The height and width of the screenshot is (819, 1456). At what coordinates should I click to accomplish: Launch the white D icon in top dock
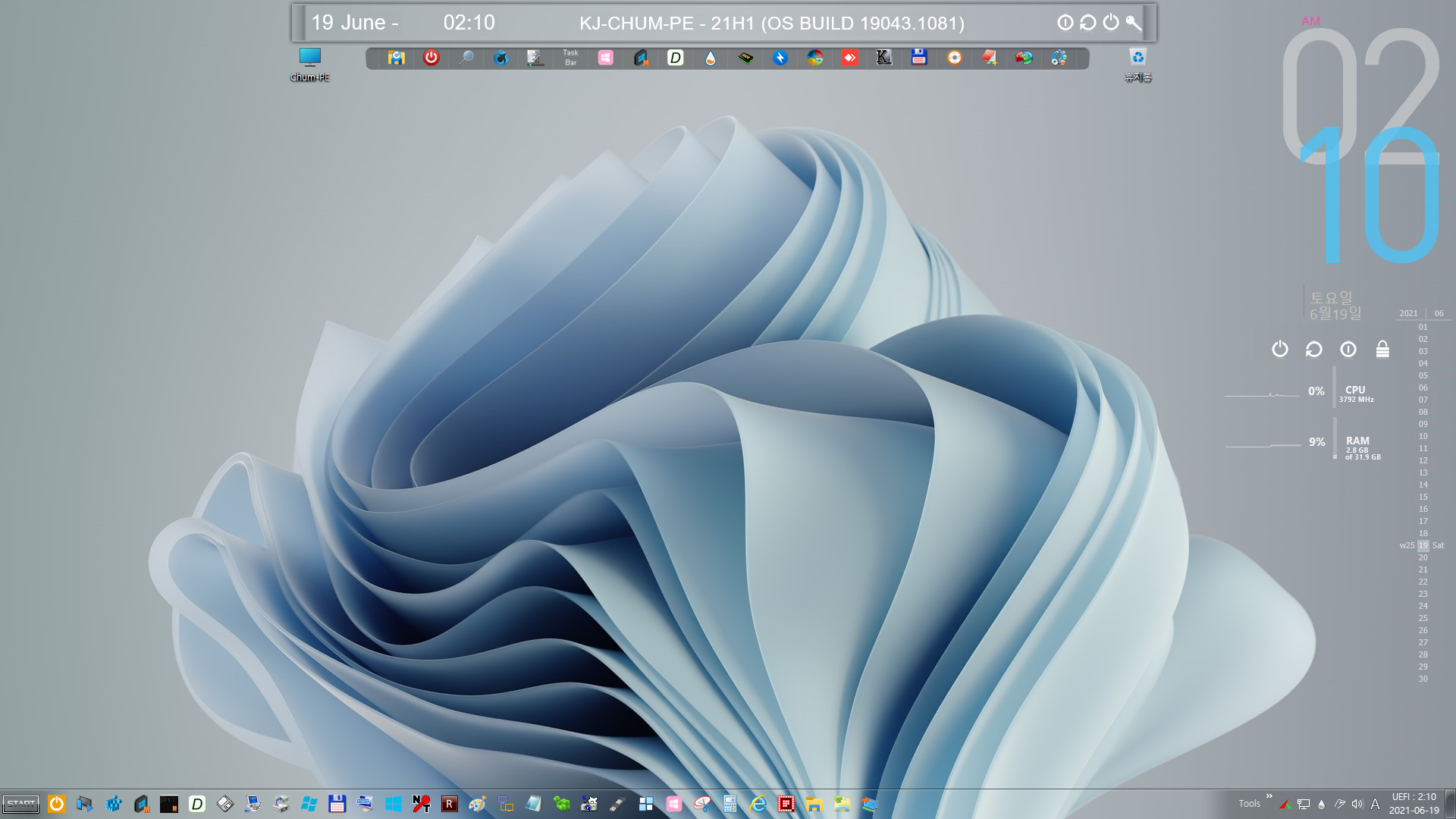click(x=675, y=58)
